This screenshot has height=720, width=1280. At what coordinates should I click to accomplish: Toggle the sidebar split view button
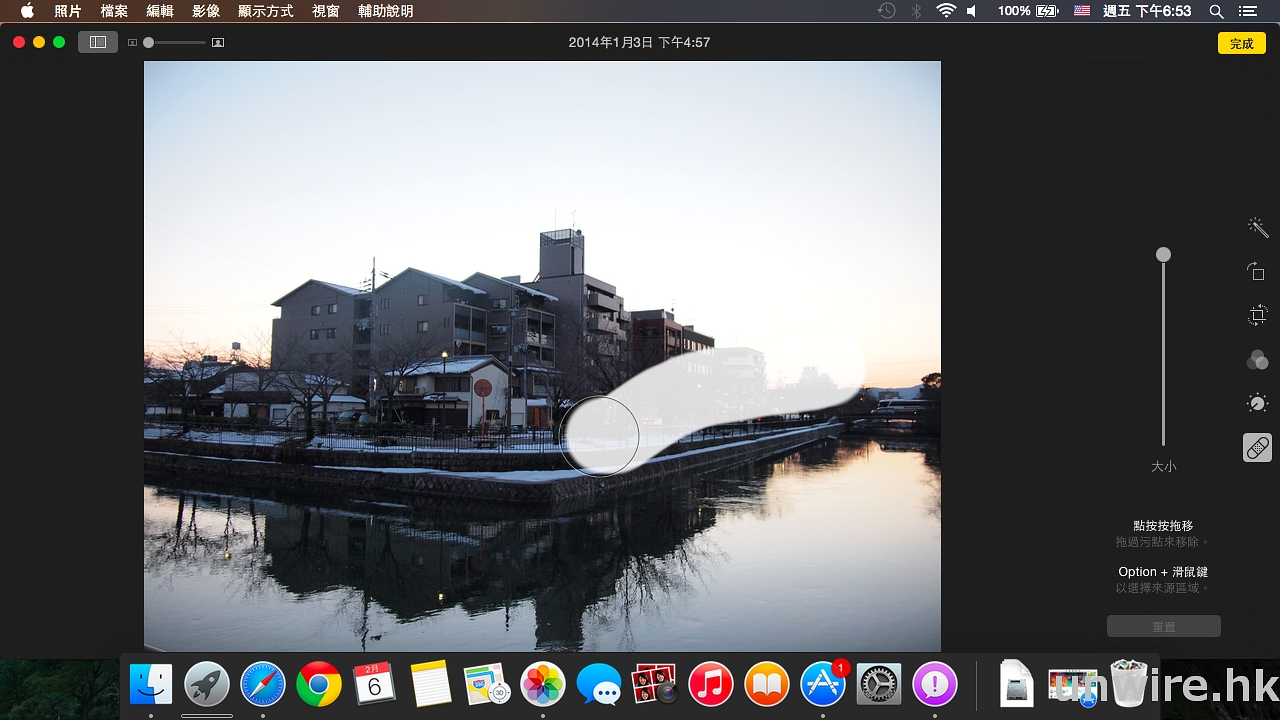(98, 43)
